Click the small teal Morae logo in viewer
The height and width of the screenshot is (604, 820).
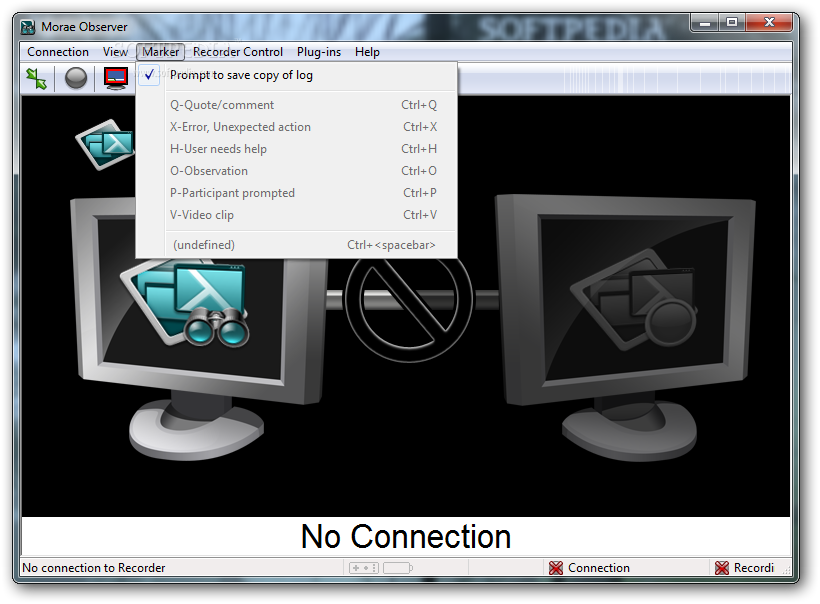[x=106, y=144]
